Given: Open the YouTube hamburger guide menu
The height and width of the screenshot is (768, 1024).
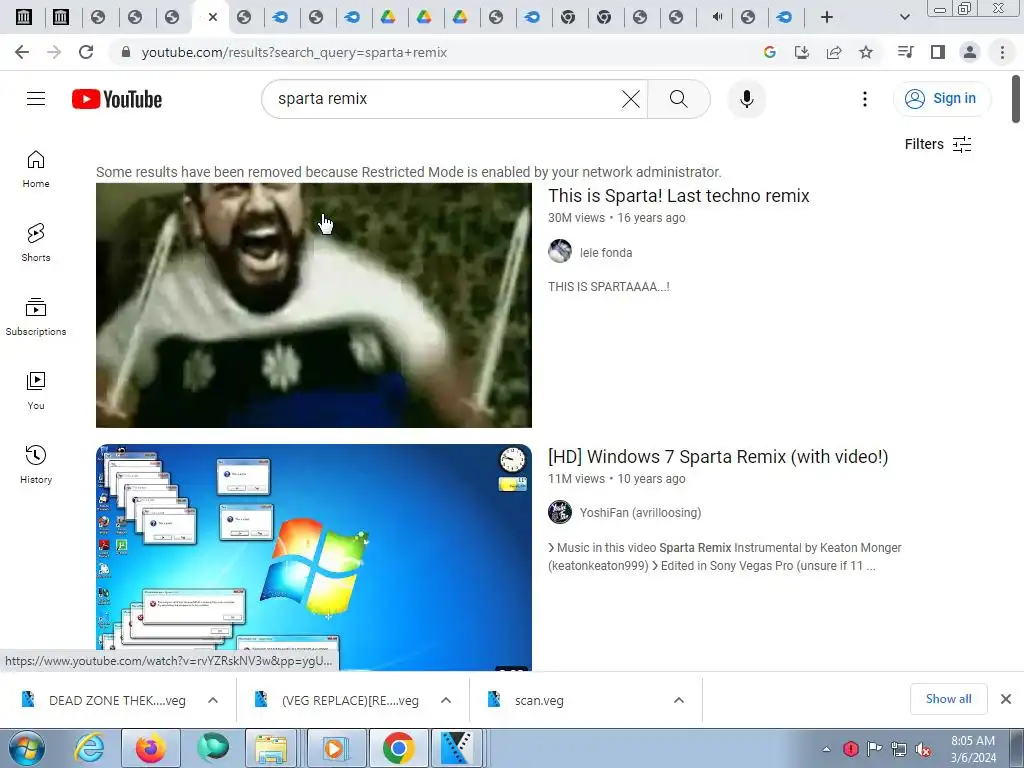Looking at the screenshot, I should pos(36,99).
